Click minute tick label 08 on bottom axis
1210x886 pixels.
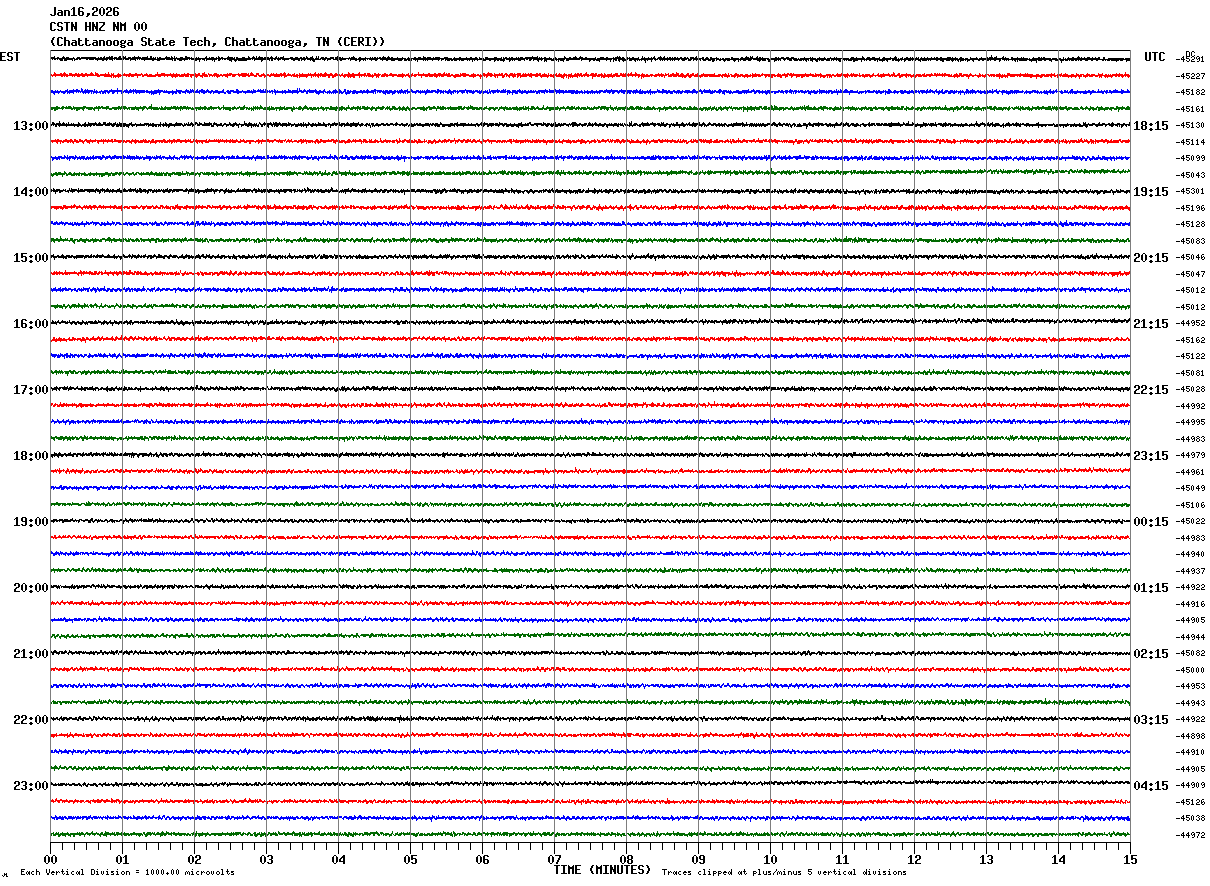(626, 859)
